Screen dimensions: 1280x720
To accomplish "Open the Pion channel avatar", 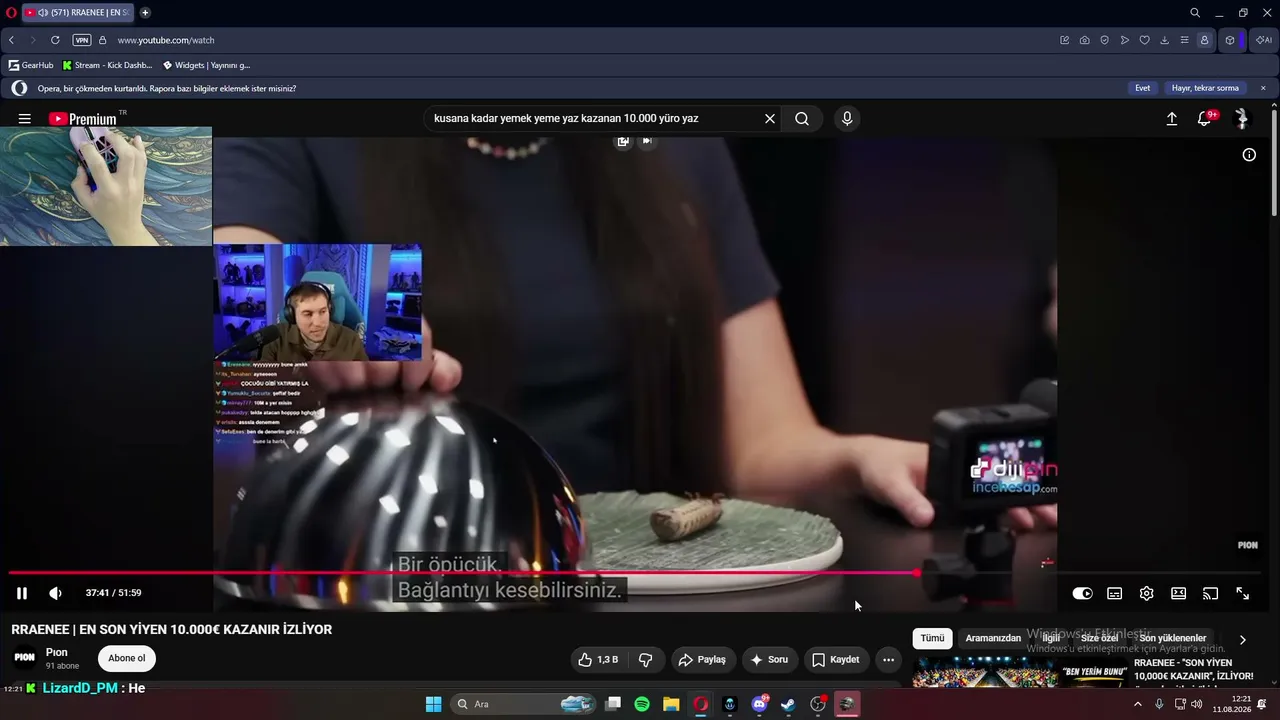I will tap(25, 658).
